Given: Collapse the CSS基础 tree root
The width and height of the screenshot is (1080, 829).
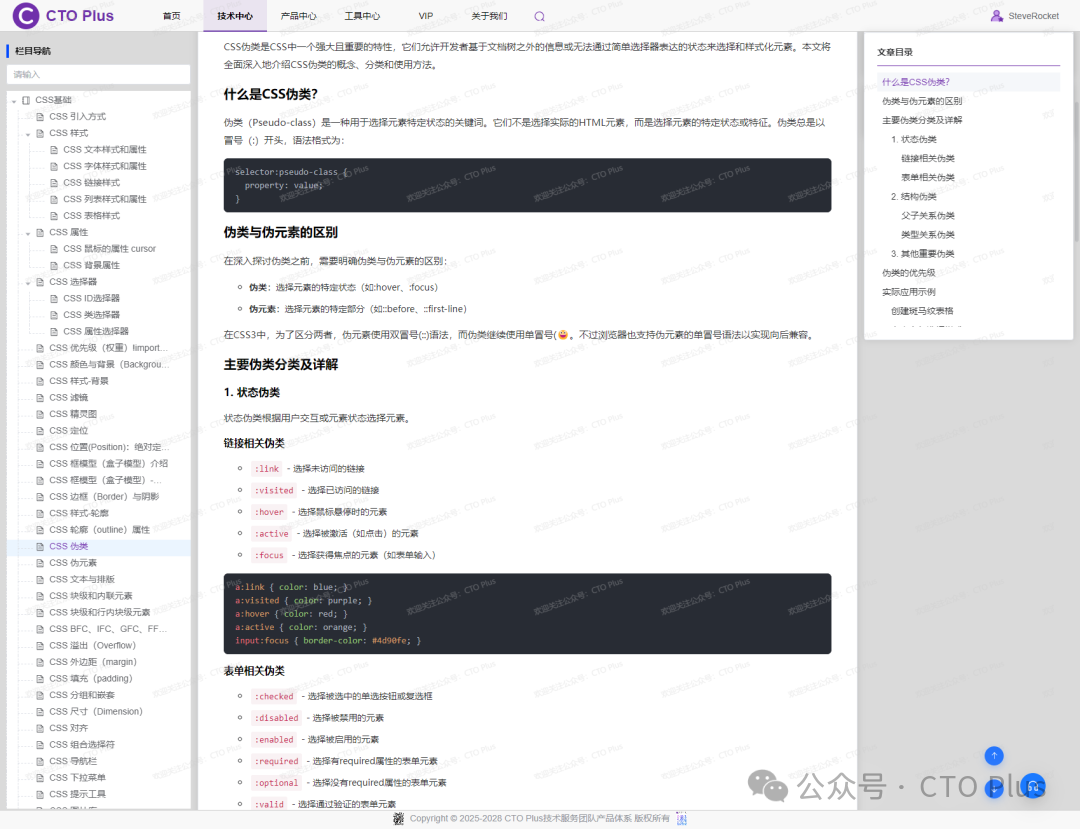Looking at the screenshot, I should 14,101.
